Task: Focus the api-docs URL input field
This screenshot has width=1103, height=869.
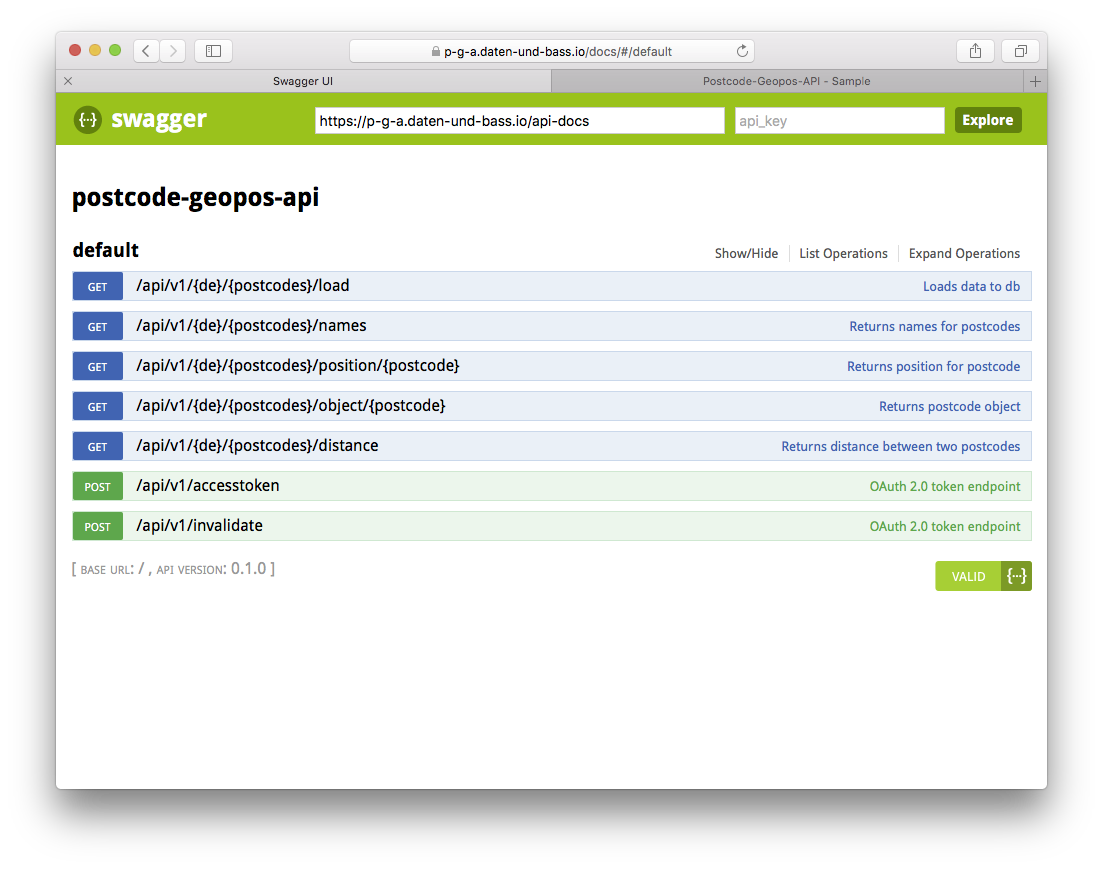Action: tap(519, 120)
